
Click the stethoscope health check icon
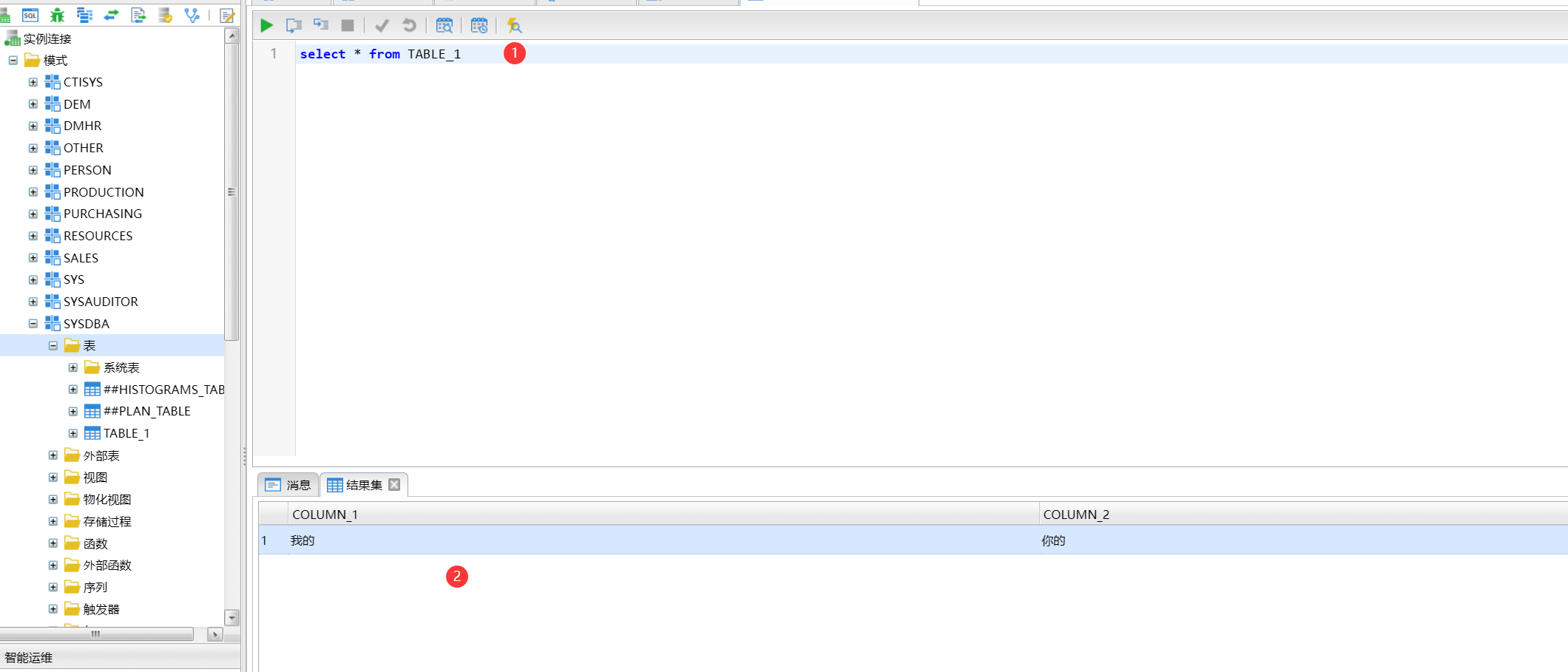192,15
